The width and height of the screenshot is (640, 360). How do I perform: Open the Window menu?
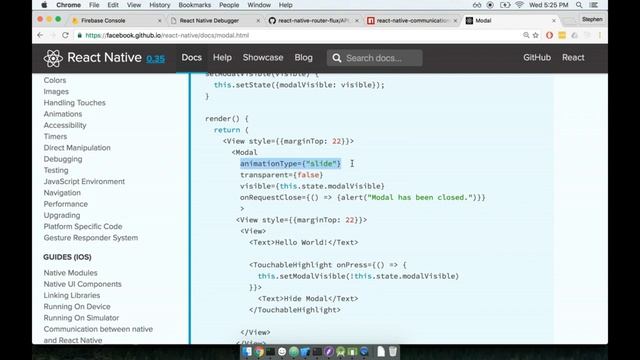(259, 5)
